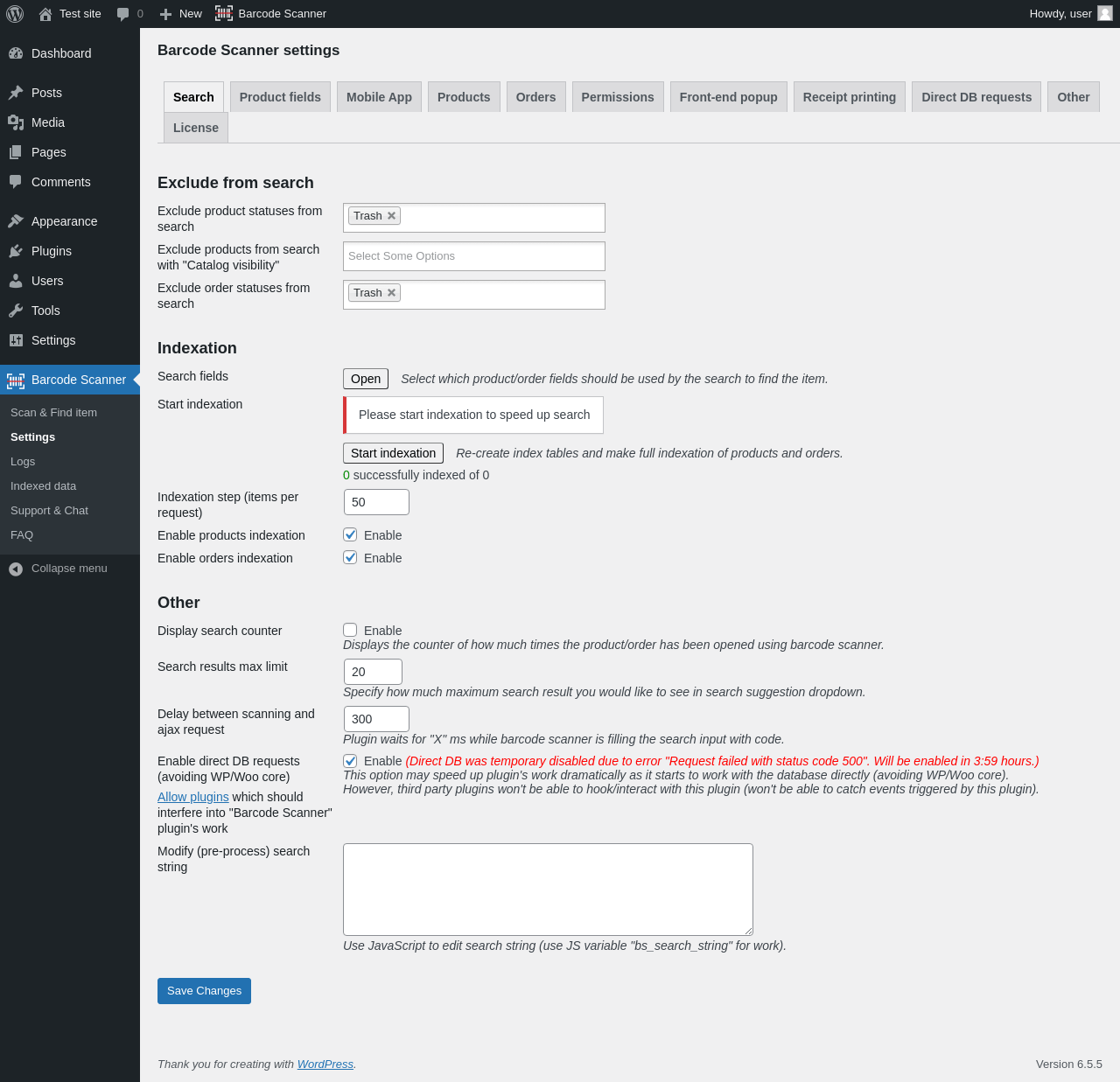The height and width of the screenshot is (1082, 1120).
Task: Switch to the Front-end popup tab
Action: [729, 97]
